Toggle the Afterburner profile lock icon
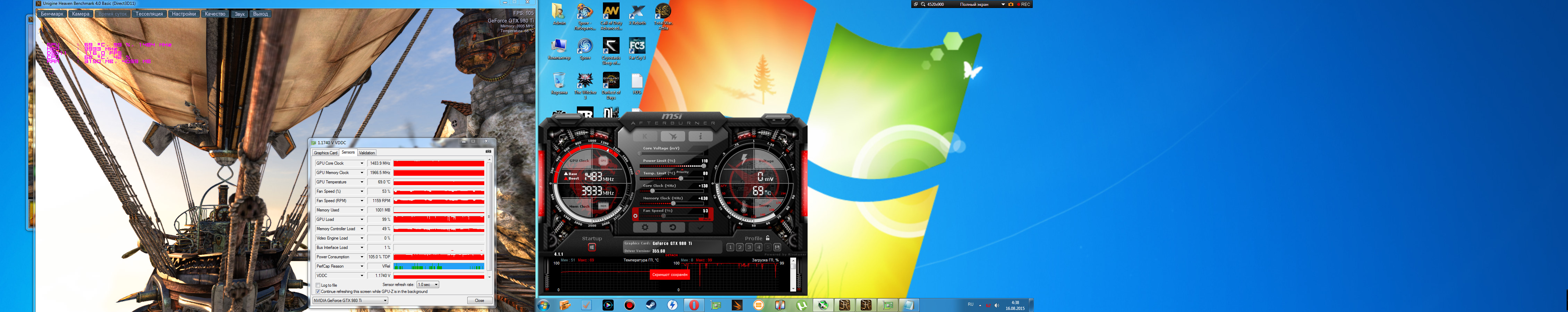The image size is (1568, 312). (x=768, y=238)
